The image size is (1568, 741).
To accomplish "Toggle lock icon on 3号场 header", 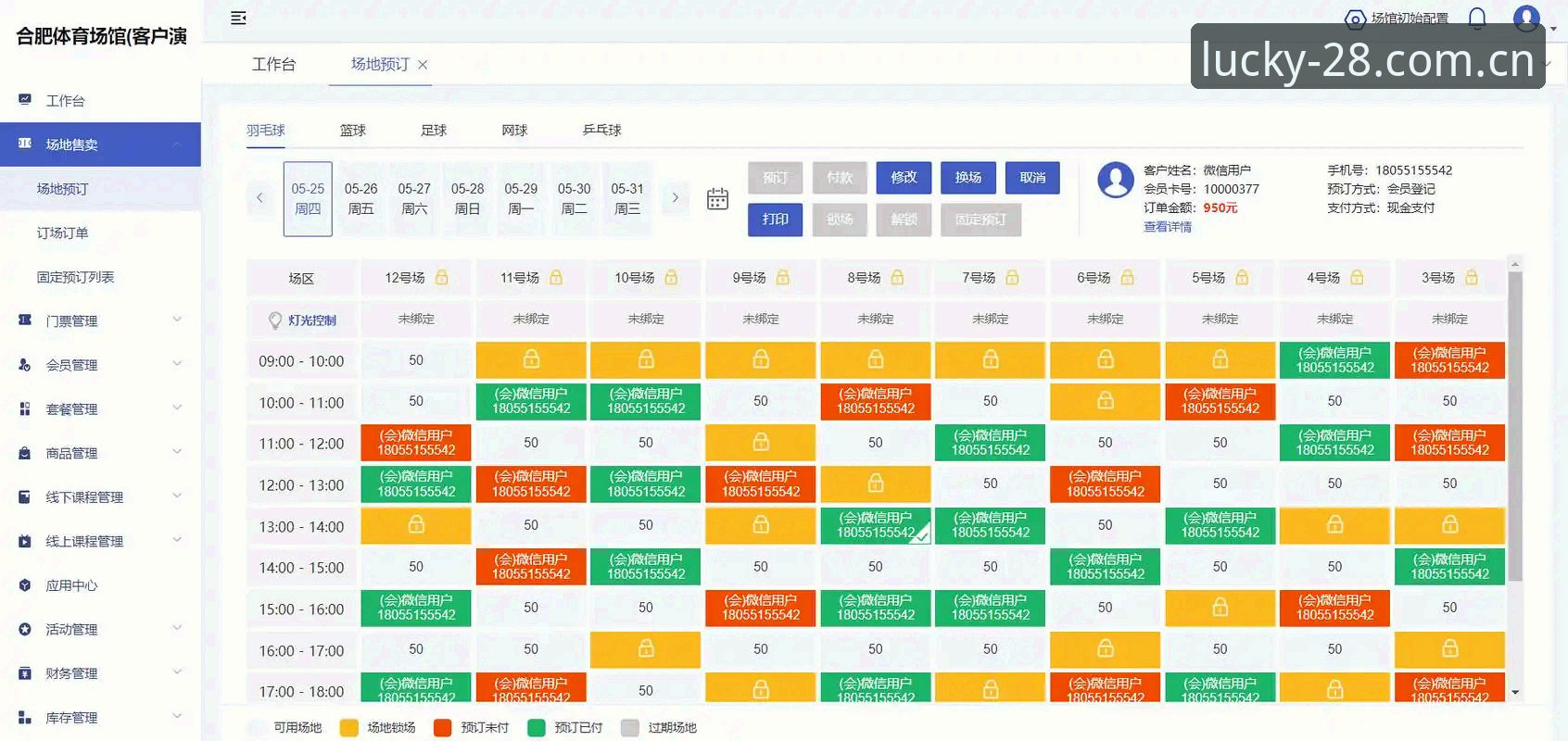I will 1472,277.
